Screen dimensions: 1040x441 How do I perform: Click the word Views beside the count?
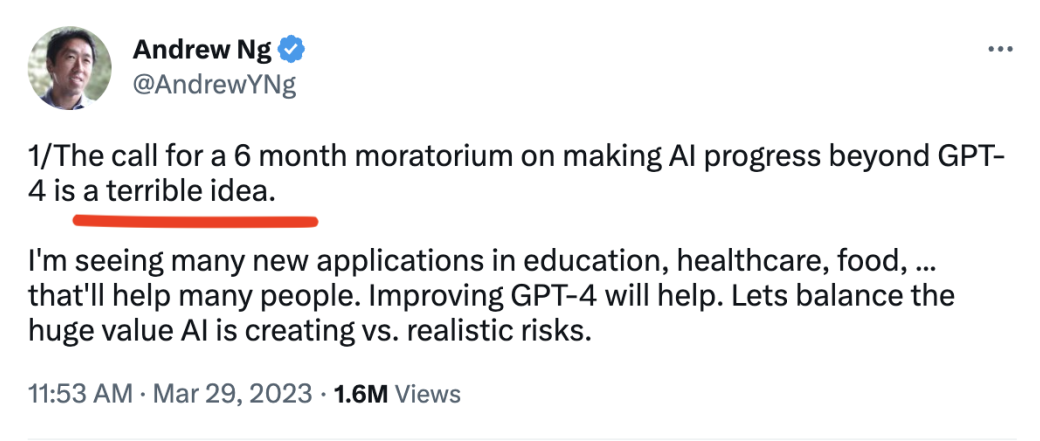click(429, 394)
